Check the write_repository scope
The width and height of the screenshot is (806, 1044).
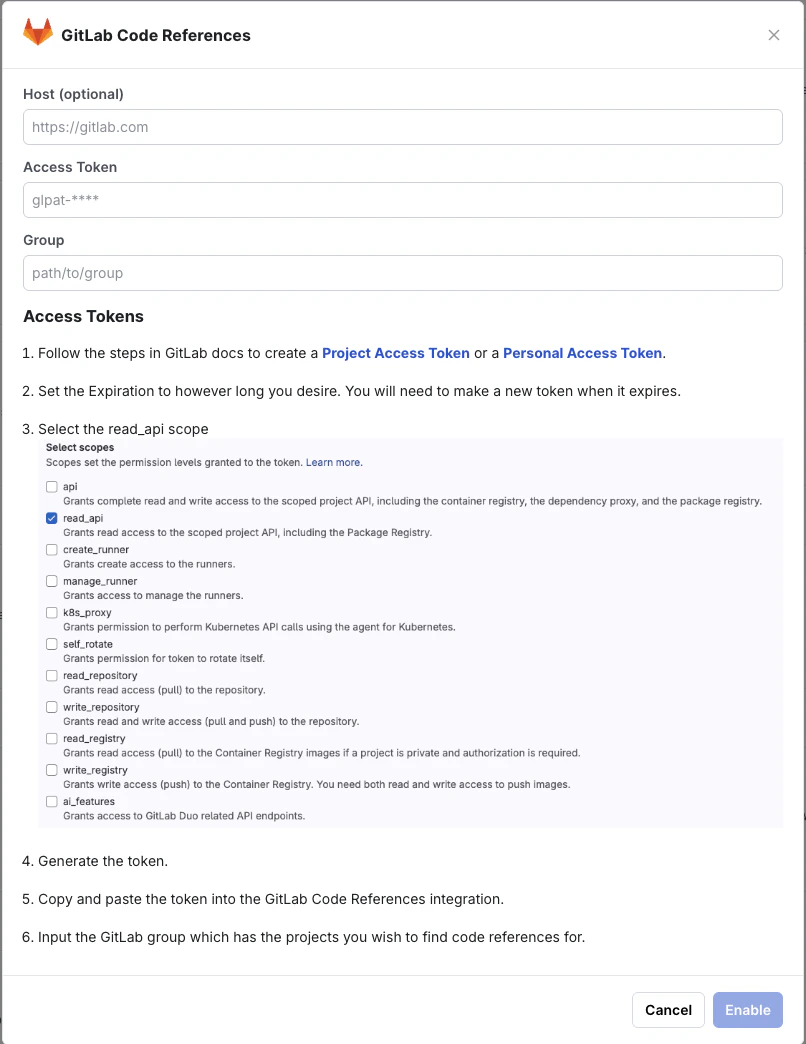tap(51, 706)
